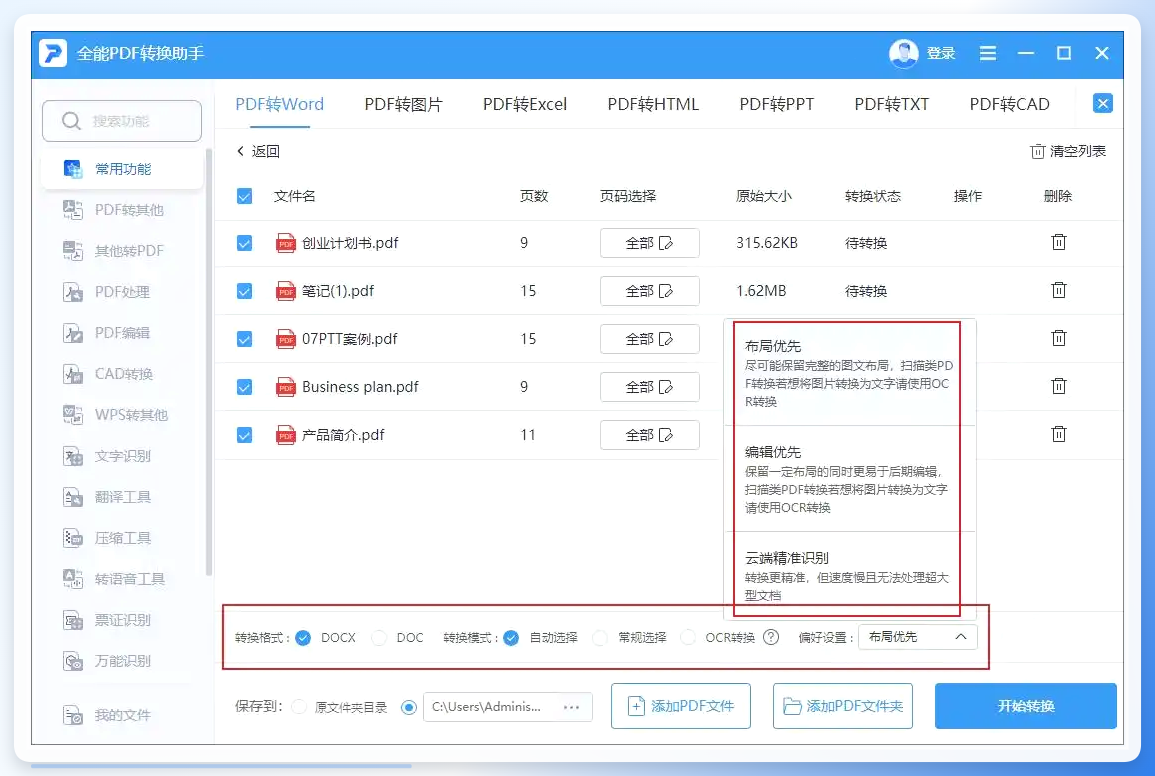Delete 笔记(1).pdf with trash icon
Viewport: 1155px width, 776px height.
[x=1058, y=290]
